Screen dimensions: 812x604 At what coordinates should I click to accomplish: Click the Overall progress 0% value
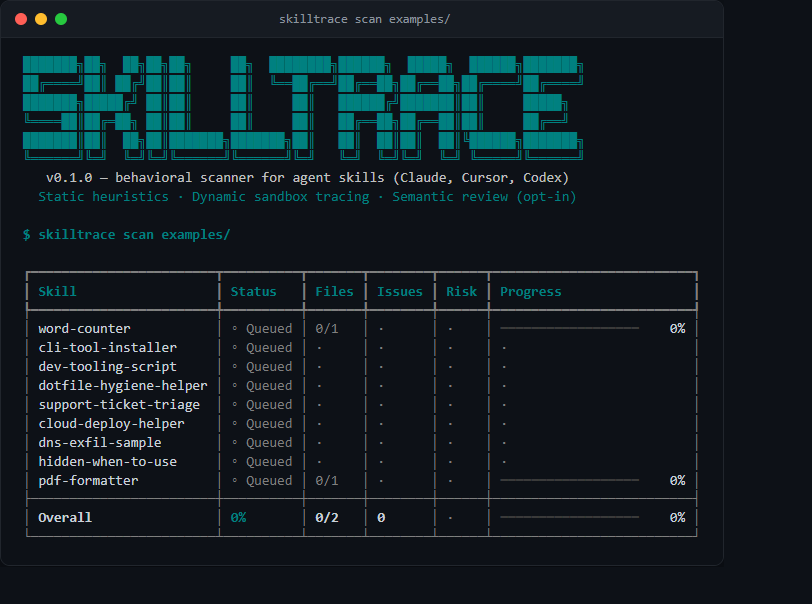pos(677,517)
